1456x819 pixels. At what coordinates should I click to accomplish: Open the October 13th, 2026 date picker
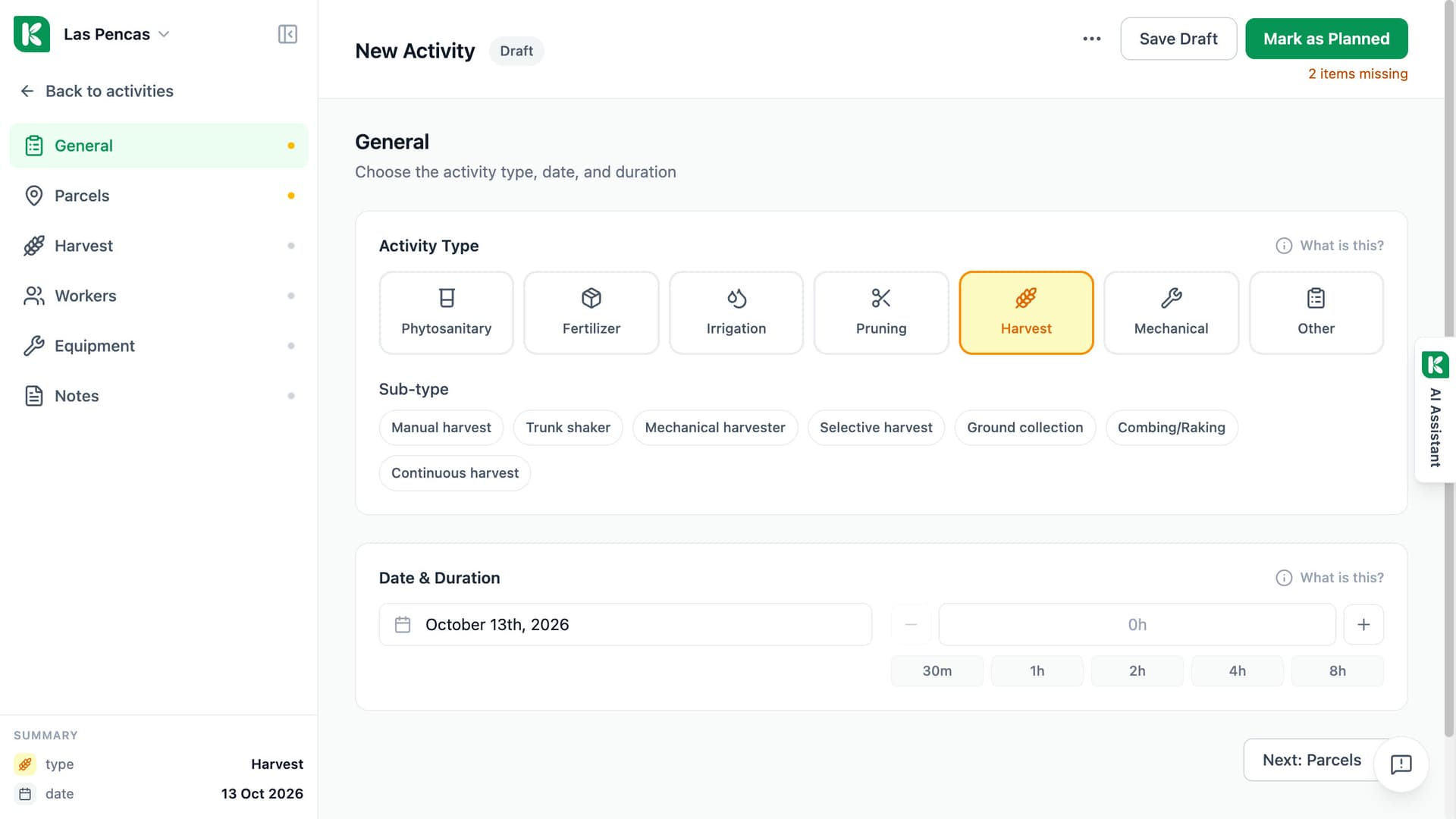tap(626, 625)
